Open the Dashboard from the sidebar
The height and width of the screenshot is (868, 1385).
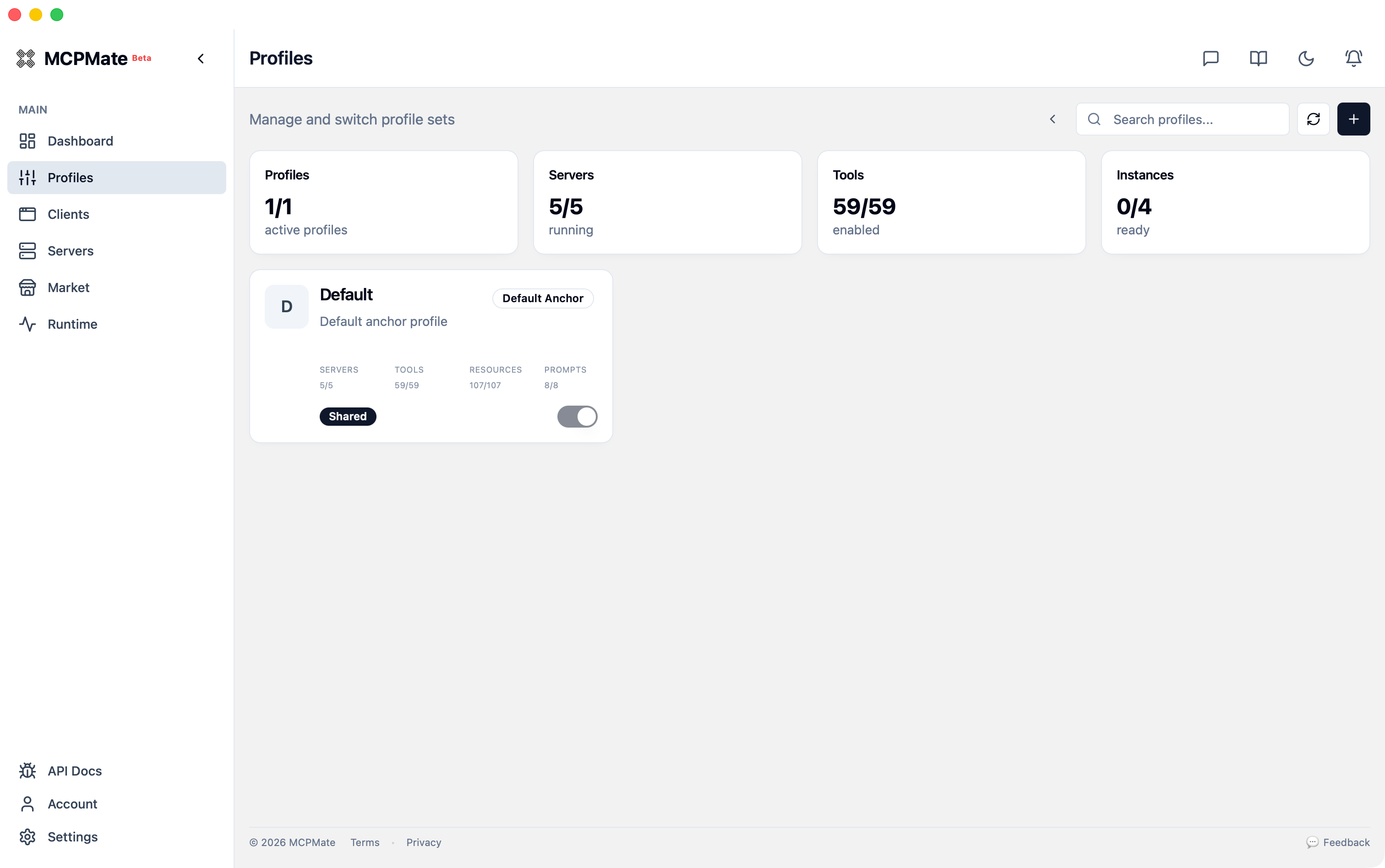[80, 141]
